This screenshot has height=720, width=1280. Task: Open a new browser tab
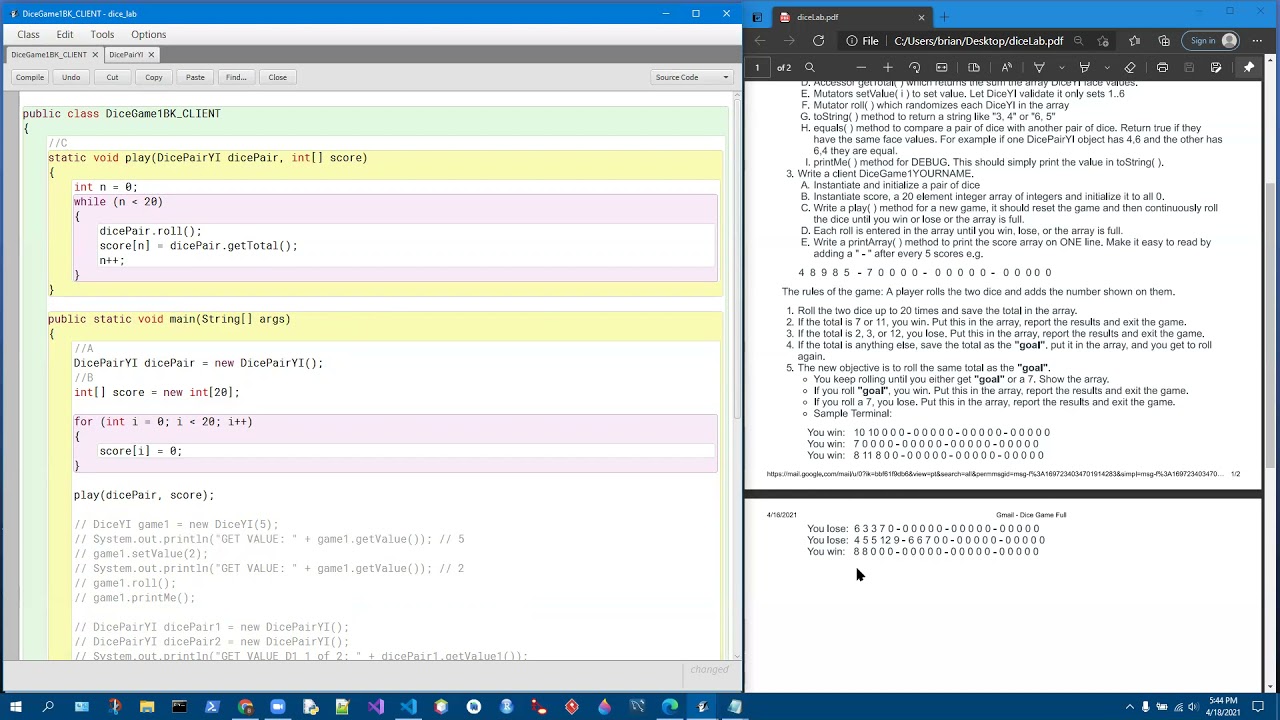pyautogui.click(x=944, y=17)
